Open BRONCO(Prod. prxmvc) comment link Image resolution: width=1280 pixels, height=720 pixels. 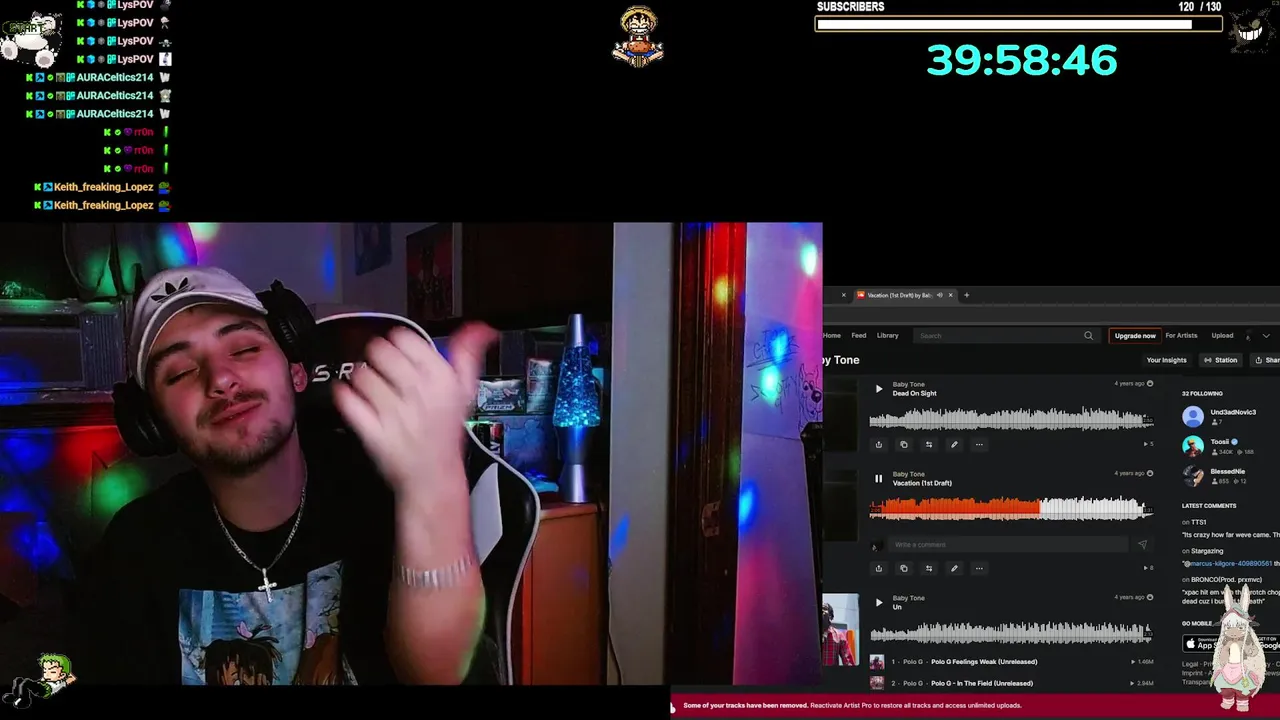1226,579
